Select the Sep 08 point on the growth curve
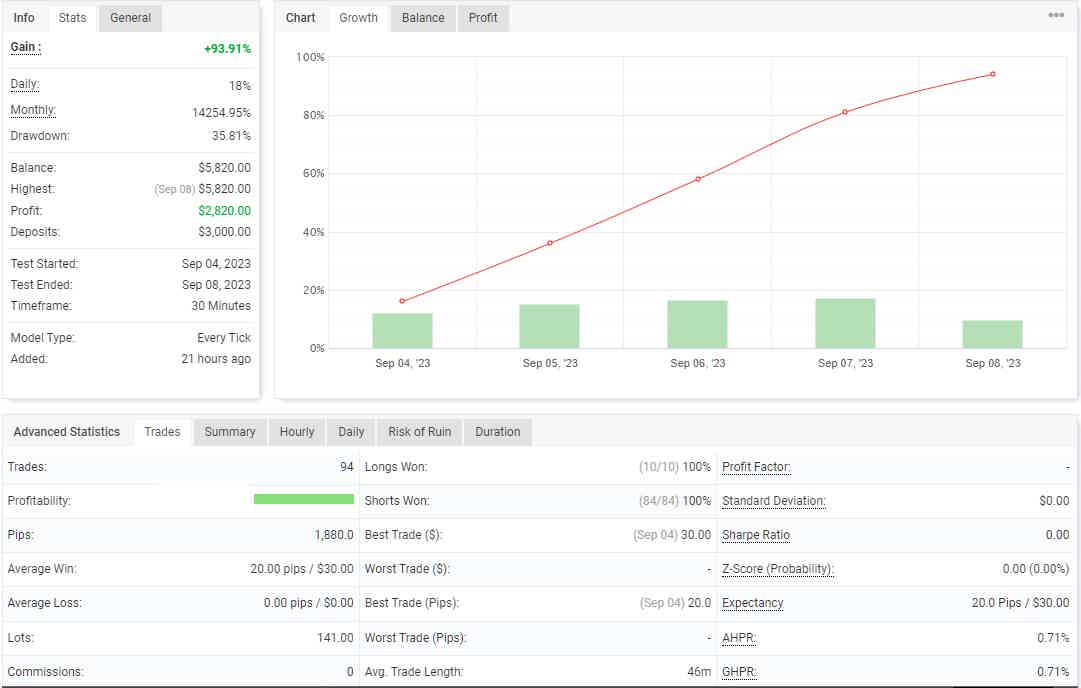This screenshot has height=688, width=1081. 992,74
